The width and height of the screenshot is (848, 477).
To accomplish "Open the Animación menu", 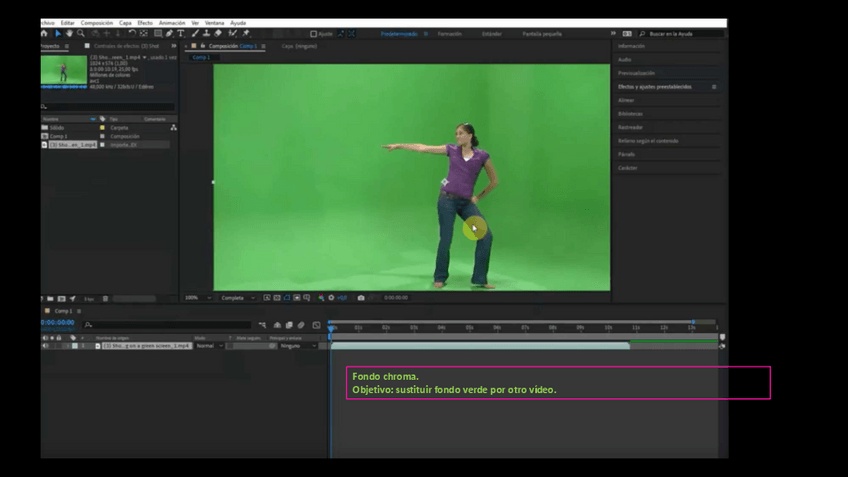I will 172,22.
